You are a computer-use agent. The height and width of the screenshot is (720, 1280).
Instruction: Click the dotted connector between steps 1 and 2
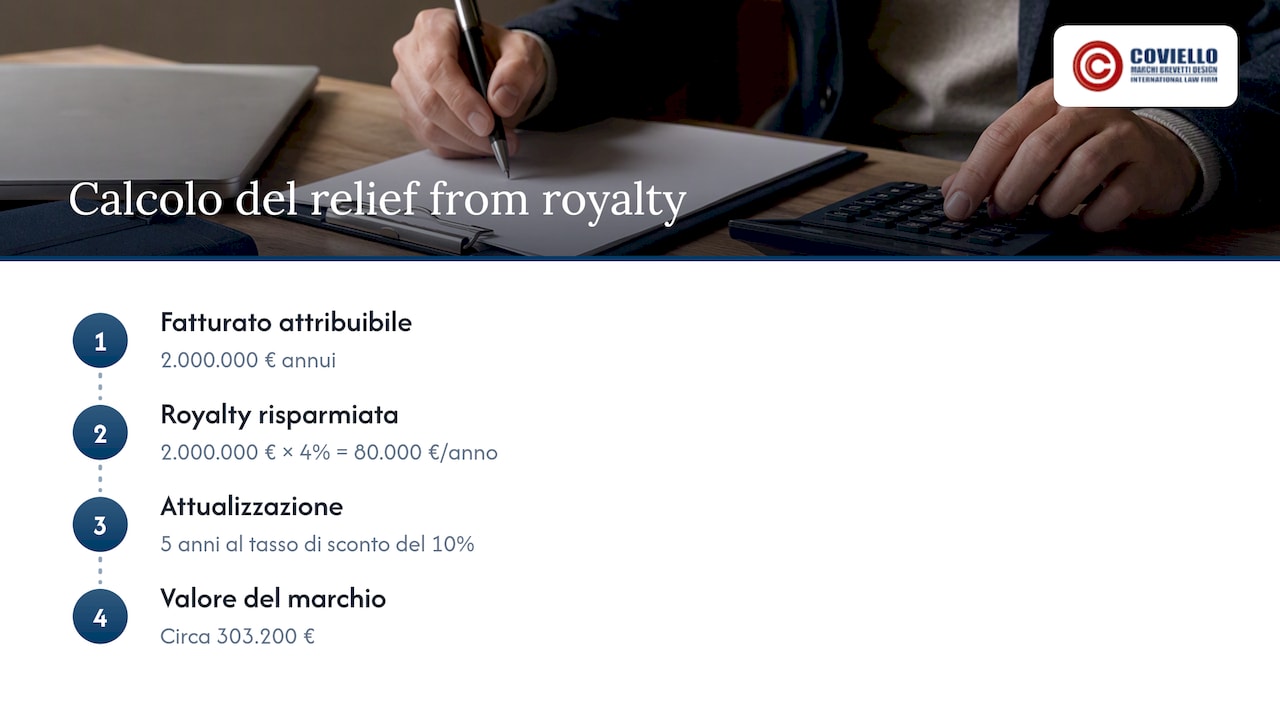[x=100, y=387]
